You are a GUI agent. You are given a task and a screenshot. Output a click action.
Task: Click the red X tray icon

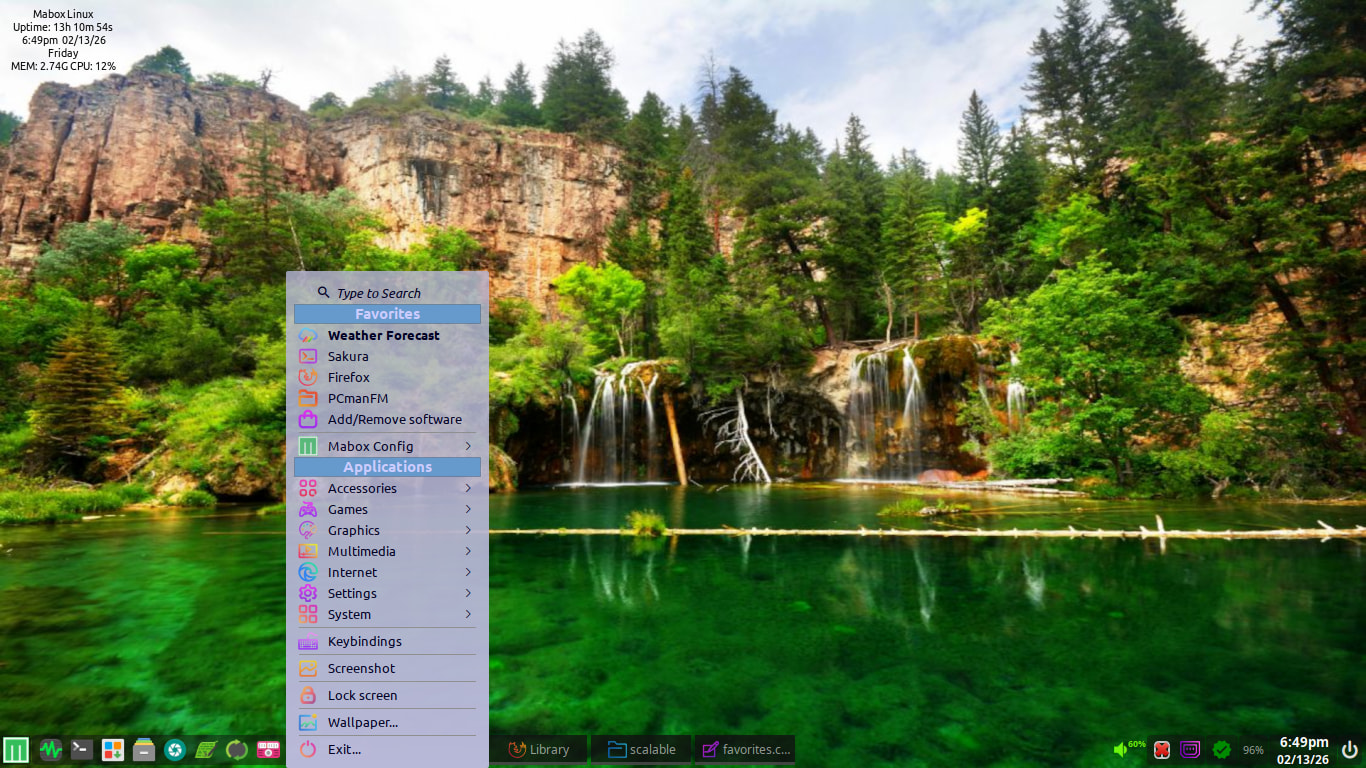click(1161, 749)
